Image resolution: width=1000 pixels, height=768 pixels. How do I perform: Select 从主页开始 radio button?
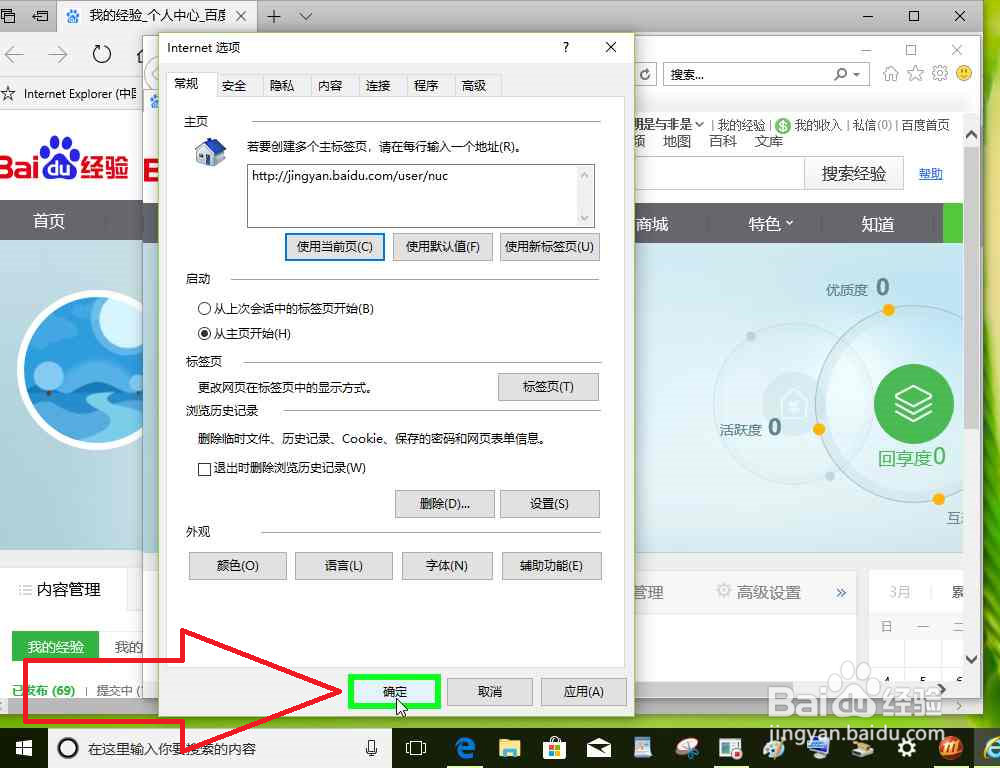pyautogui.click(x=204, y=333)
